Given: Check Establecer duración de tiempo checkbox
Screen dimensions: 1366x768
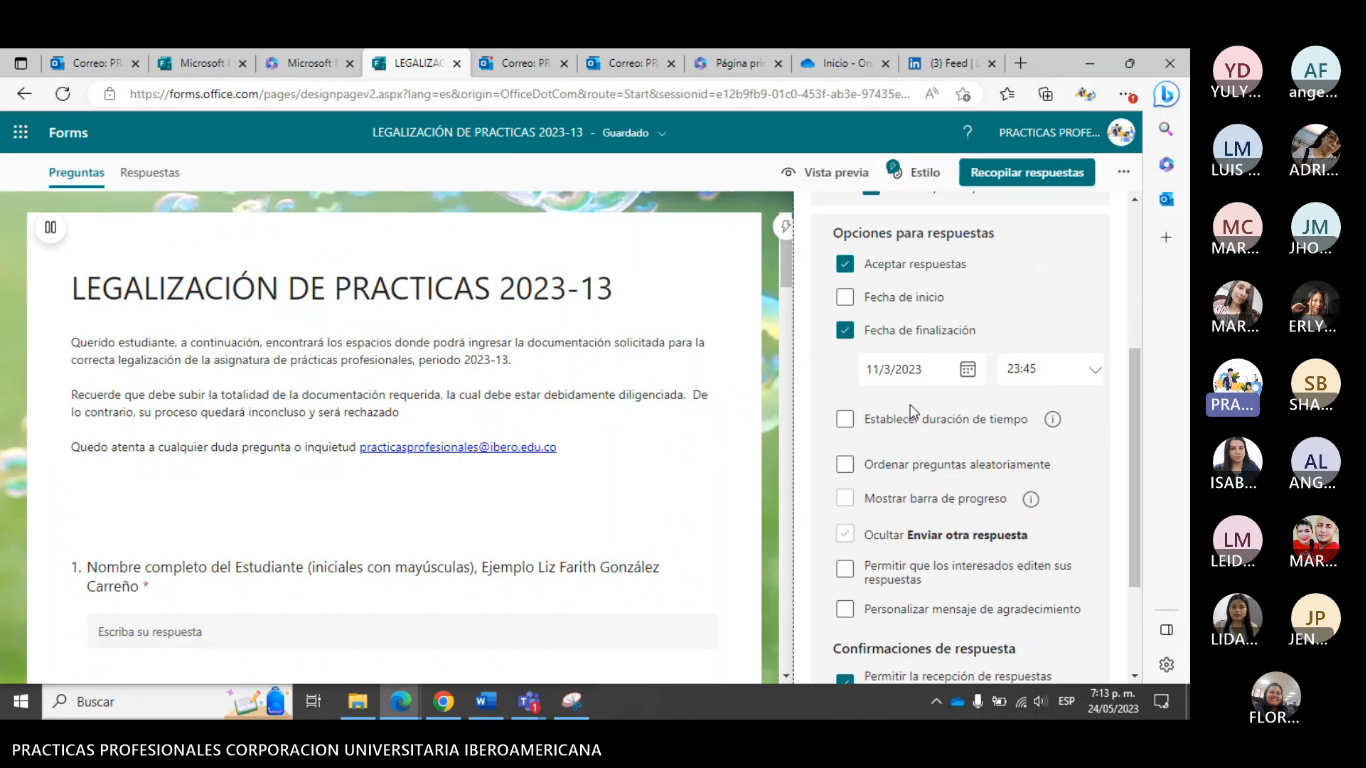Looking at the screenshot, I should [x=845, y=419].
